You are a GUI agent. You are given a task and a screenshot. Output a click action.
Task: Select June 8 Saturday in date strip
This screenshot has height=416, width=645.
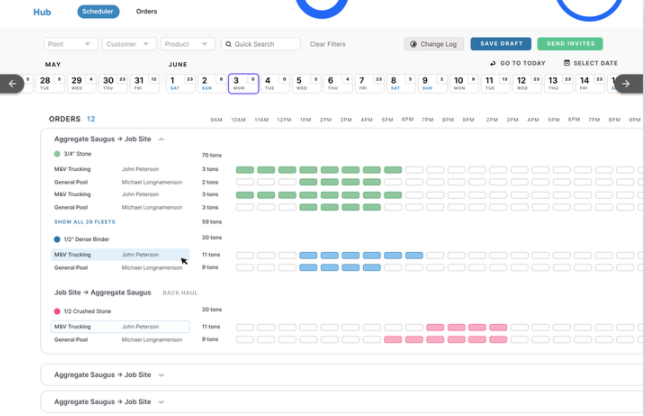click(401, 84)
